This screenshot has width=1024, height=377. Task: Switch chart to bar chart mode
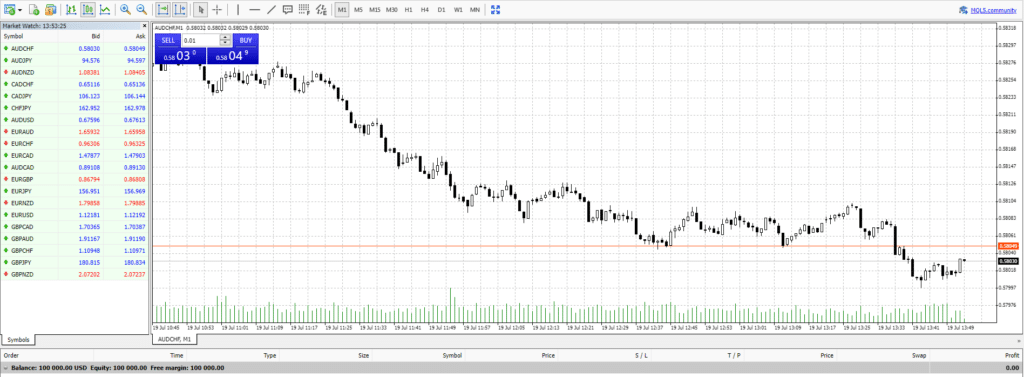click(x=71, y=10)
